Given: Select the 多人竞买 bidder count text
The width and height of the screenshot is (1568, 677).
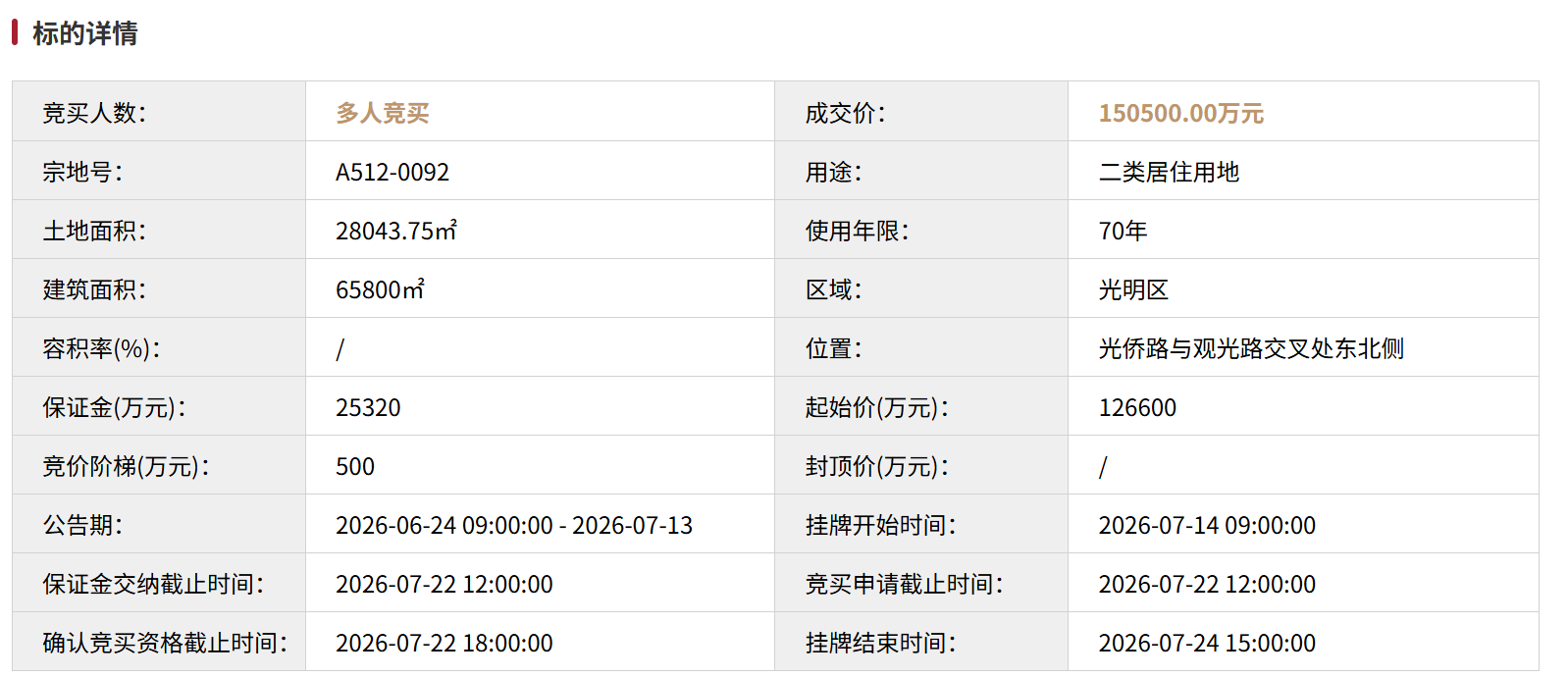Looking at the screenshot, I should click(383, 113).
